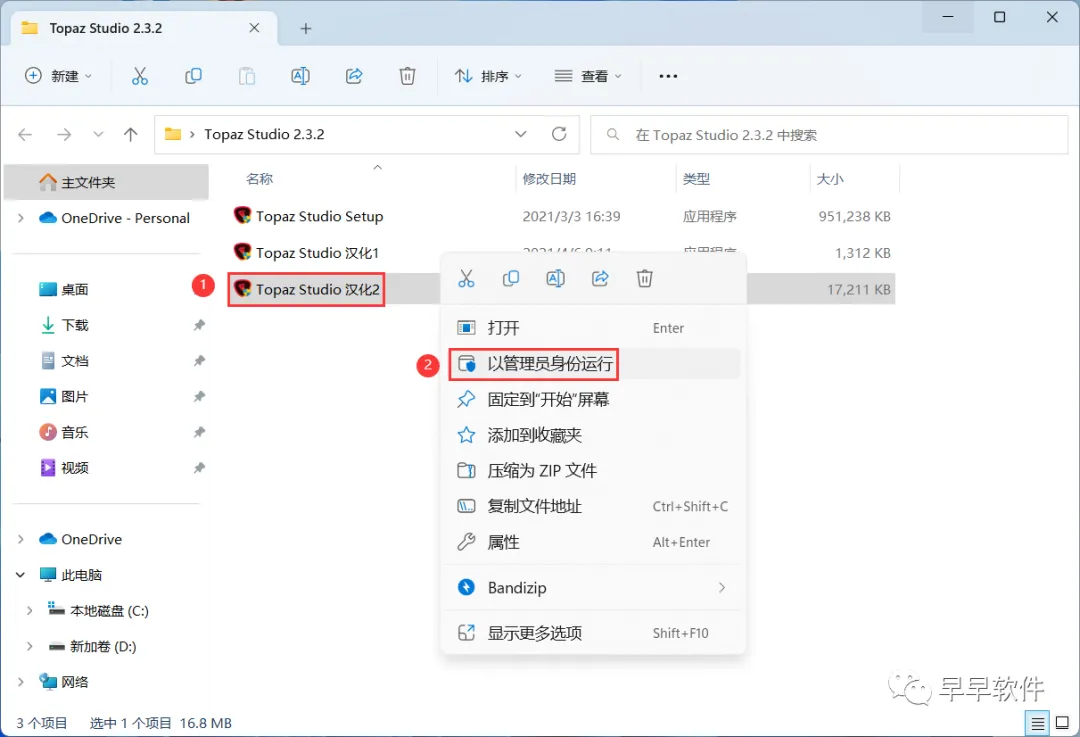
Task: Open the 新建 (New) dropdown
Action: click(59, 76)
